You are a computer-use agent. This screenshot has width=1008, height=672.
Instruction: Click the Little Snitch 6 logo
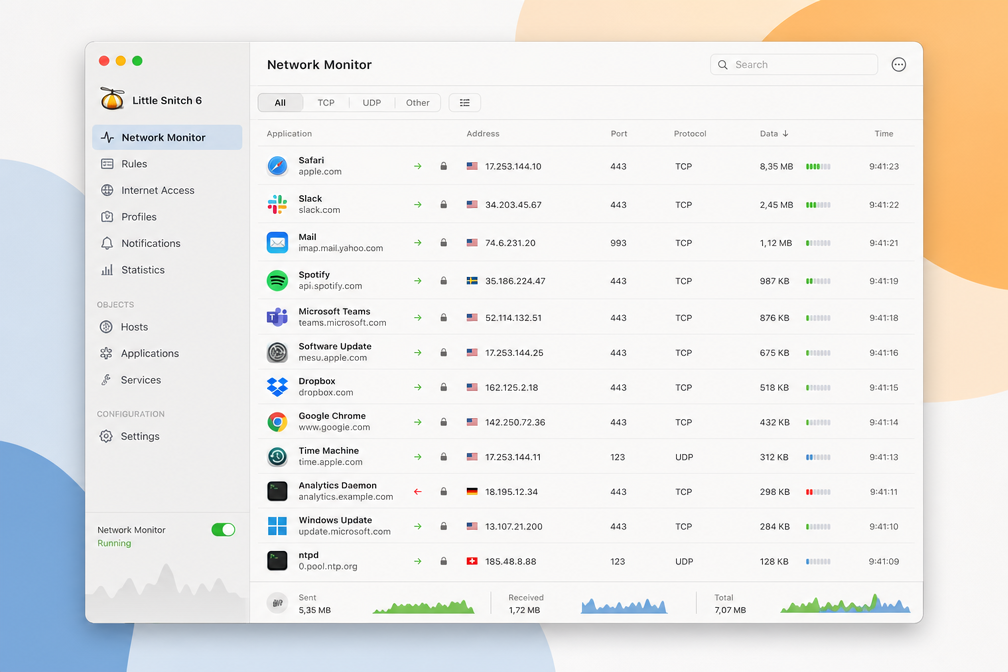[x=112, y=98]
